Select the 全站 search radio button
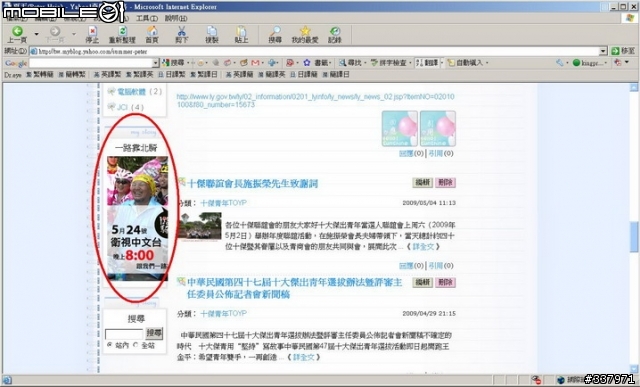Image resolution: width=640 pixels, height=387 pixels. (x=136, y=345)
